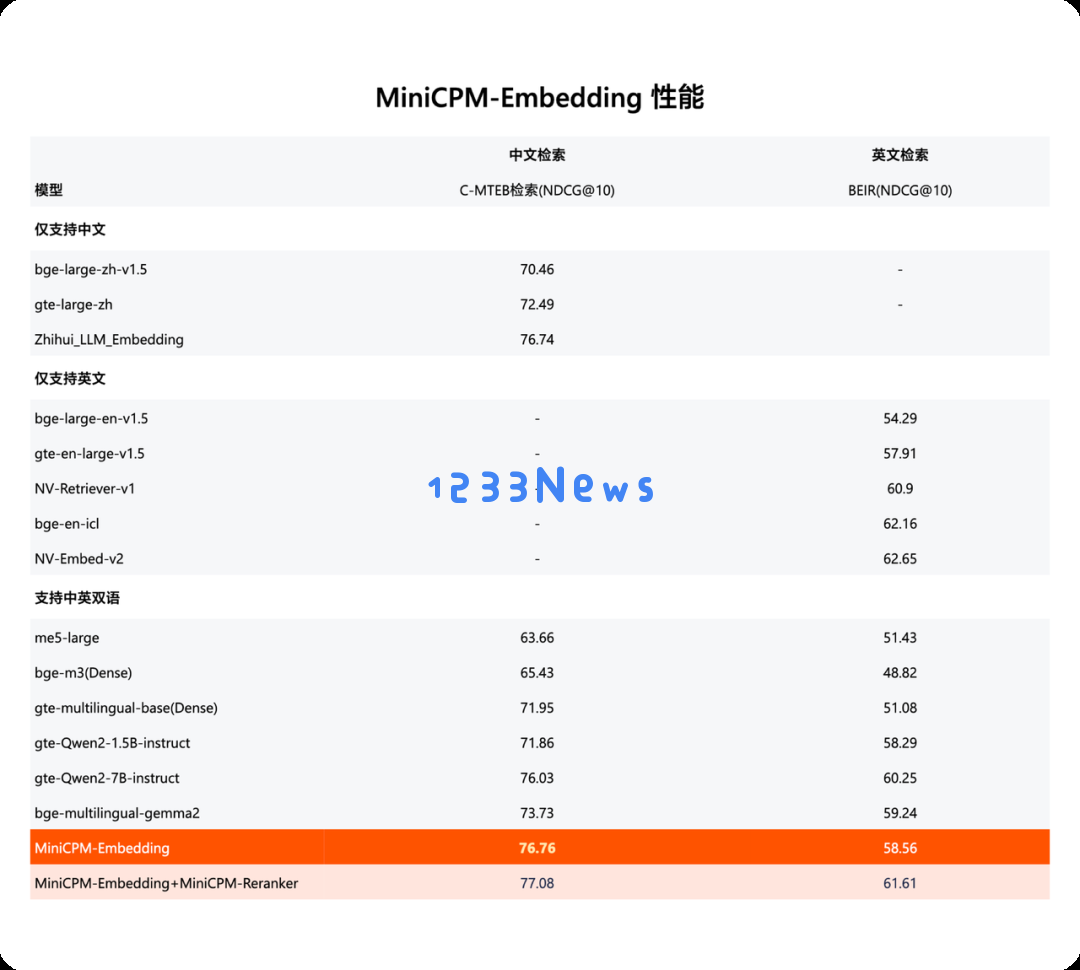The height and width of the screenshot is (970, 1080).
Task: Click 'gte-Qwen2-7B-instruct' model name
Action: pyautogui.click(x=106, y=778)
